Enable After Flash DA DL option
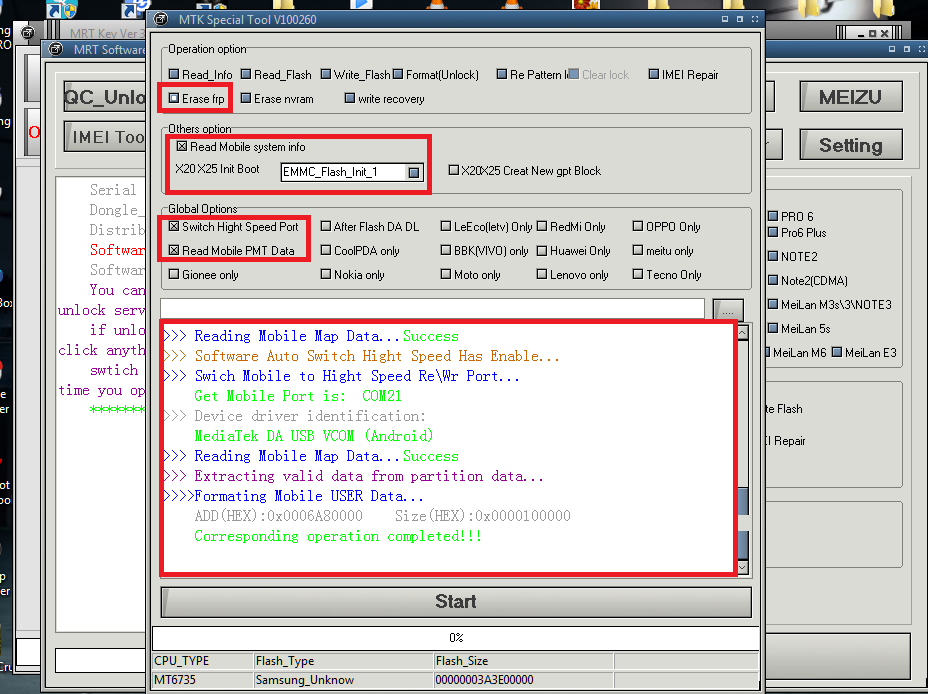Viewport: 928px width, 694px height. point(326,226)
